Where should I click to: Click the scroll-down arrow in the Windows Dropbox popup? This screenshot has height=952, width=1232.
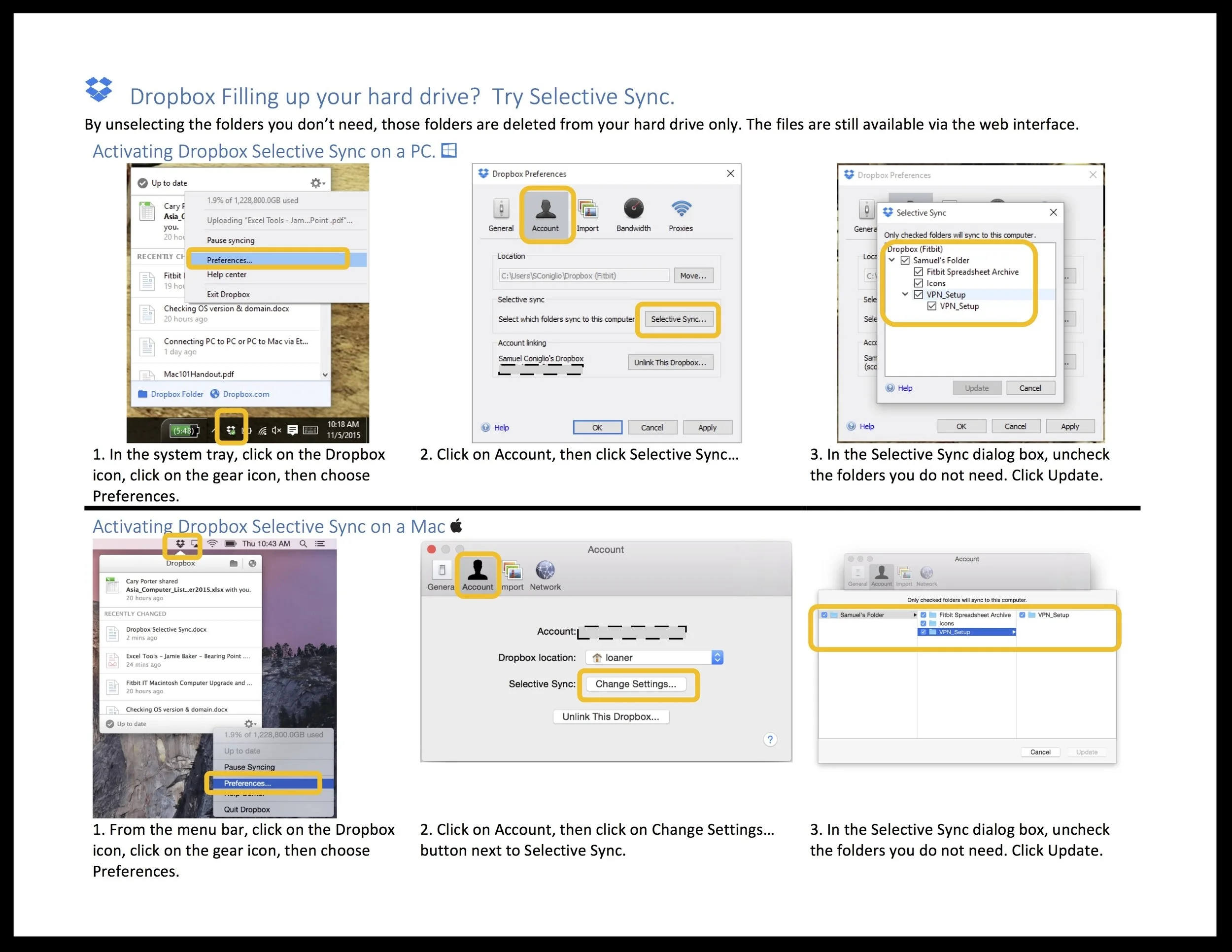(325, 374)
